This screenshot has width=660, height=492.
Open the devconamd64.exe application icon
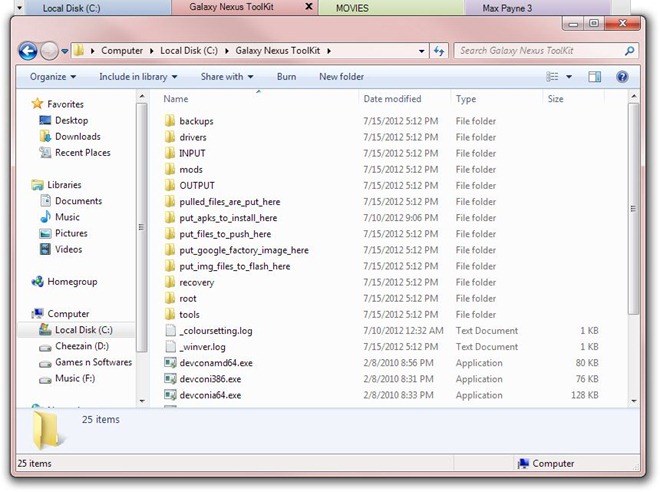tap(170, 363)
